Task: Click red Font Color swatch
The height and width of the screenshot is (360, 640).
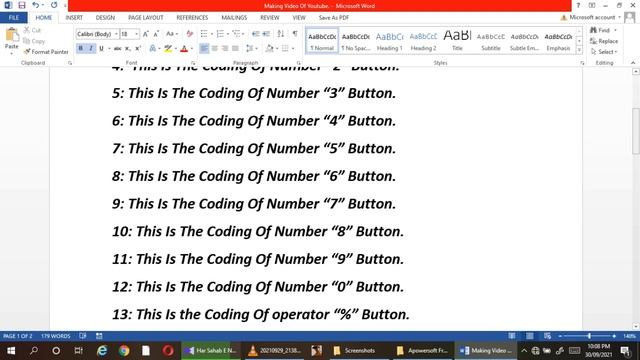Action: pos(184,49)
